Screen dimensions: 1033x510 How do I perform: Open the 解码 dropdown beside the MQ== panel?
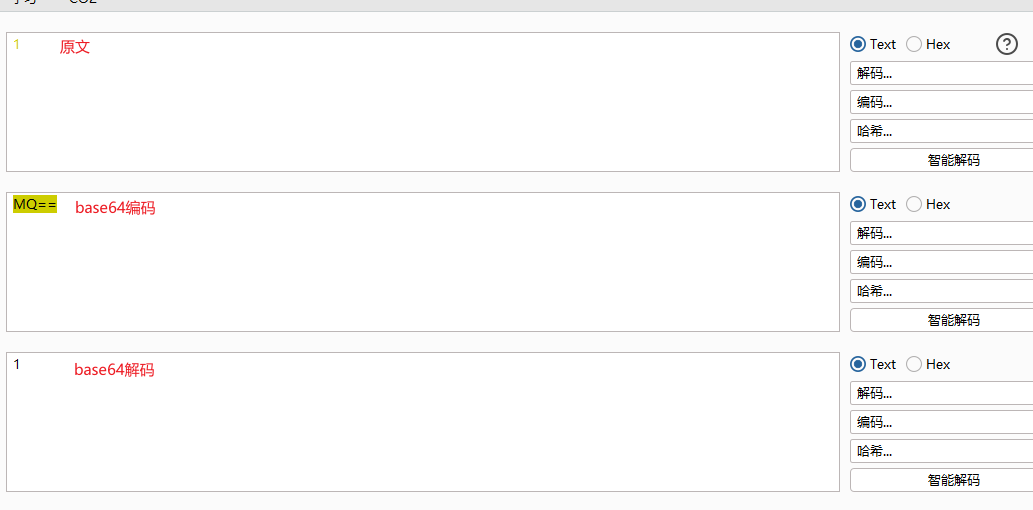940,233
